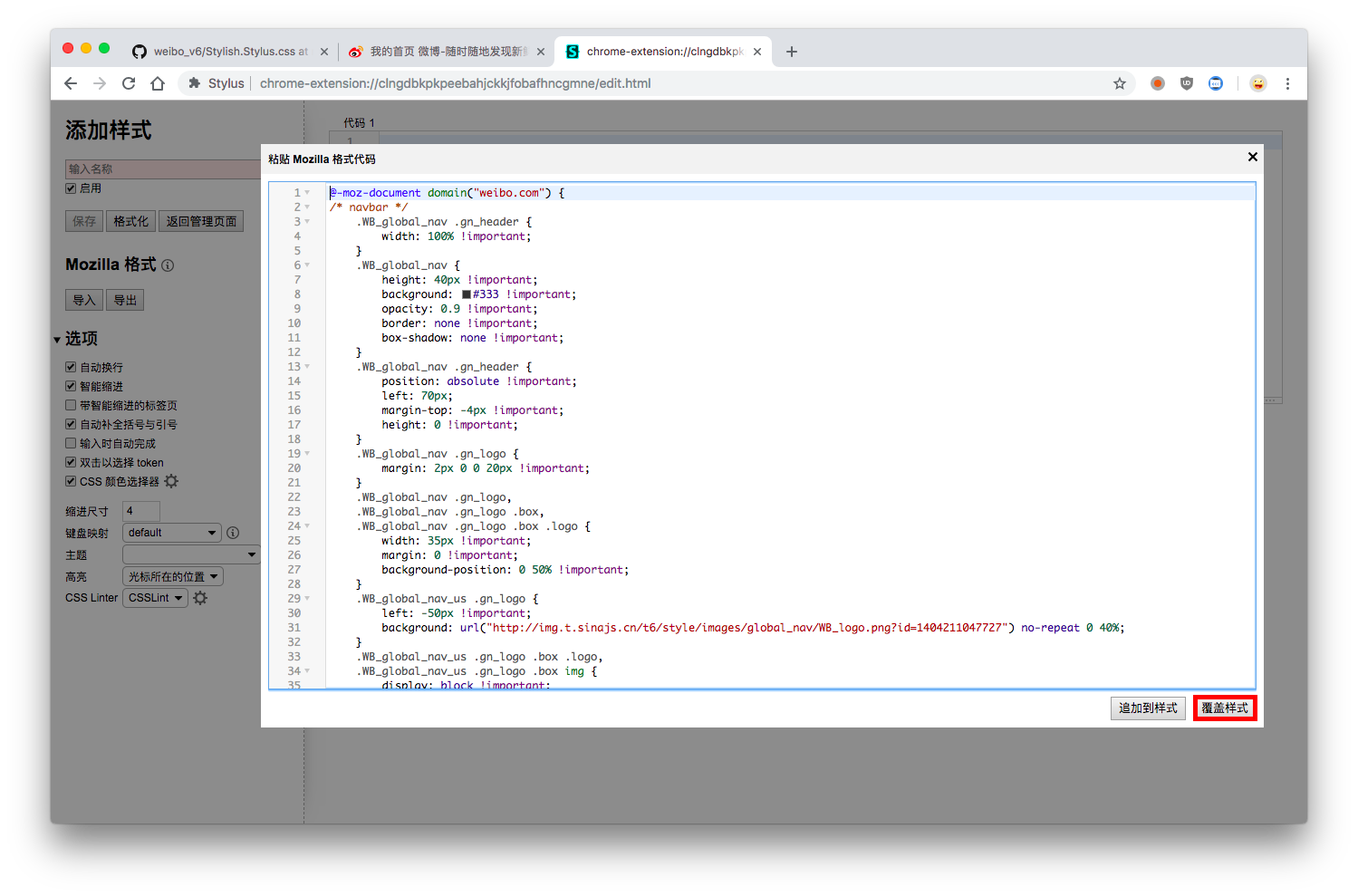This screenshot has width=1358, height=896.
Task: Select the chrome-extension edit tab
Action: tap(663, 52)
